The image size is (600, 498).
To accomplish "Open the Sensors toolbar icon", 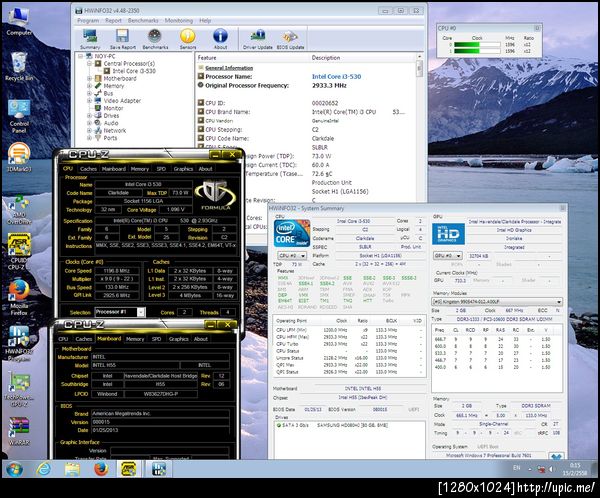I will pyautogui.click(x=188, y=39).
